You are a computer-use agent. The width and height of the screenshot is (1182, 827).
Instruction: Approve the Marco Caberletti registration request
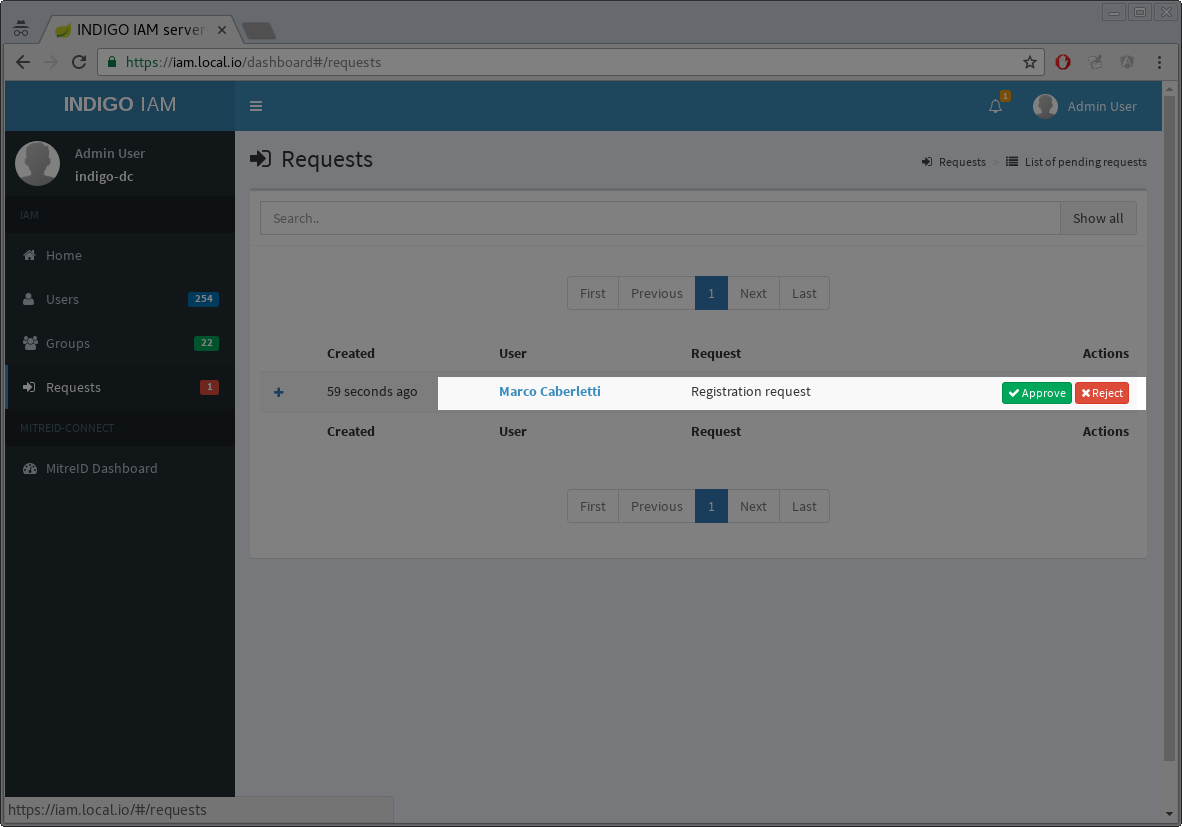(1037, 393)
